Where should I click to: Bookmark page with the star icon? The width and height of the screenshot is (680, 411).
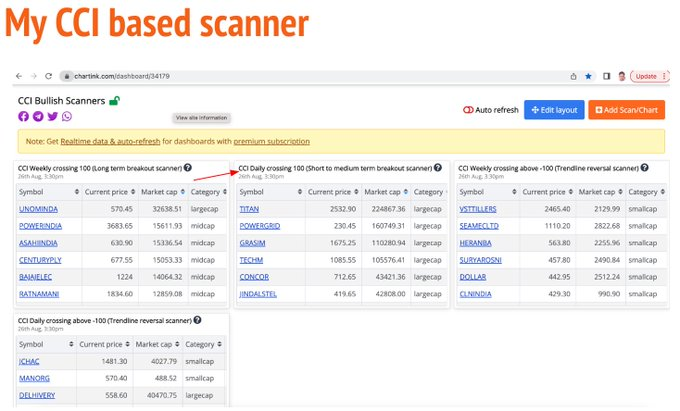coord(588,76)
